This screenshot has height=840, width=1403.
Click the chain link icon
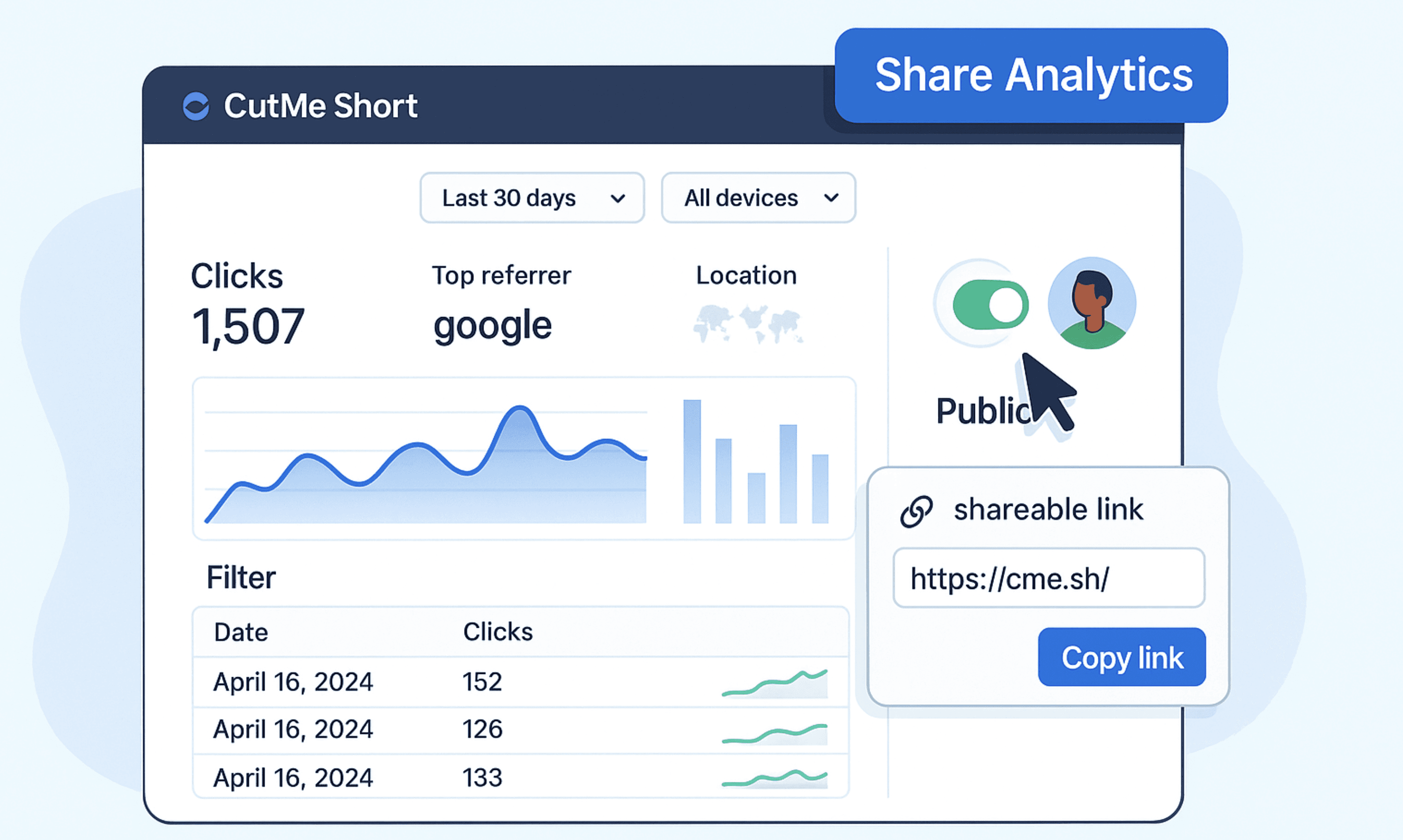(x=916, y=511)
